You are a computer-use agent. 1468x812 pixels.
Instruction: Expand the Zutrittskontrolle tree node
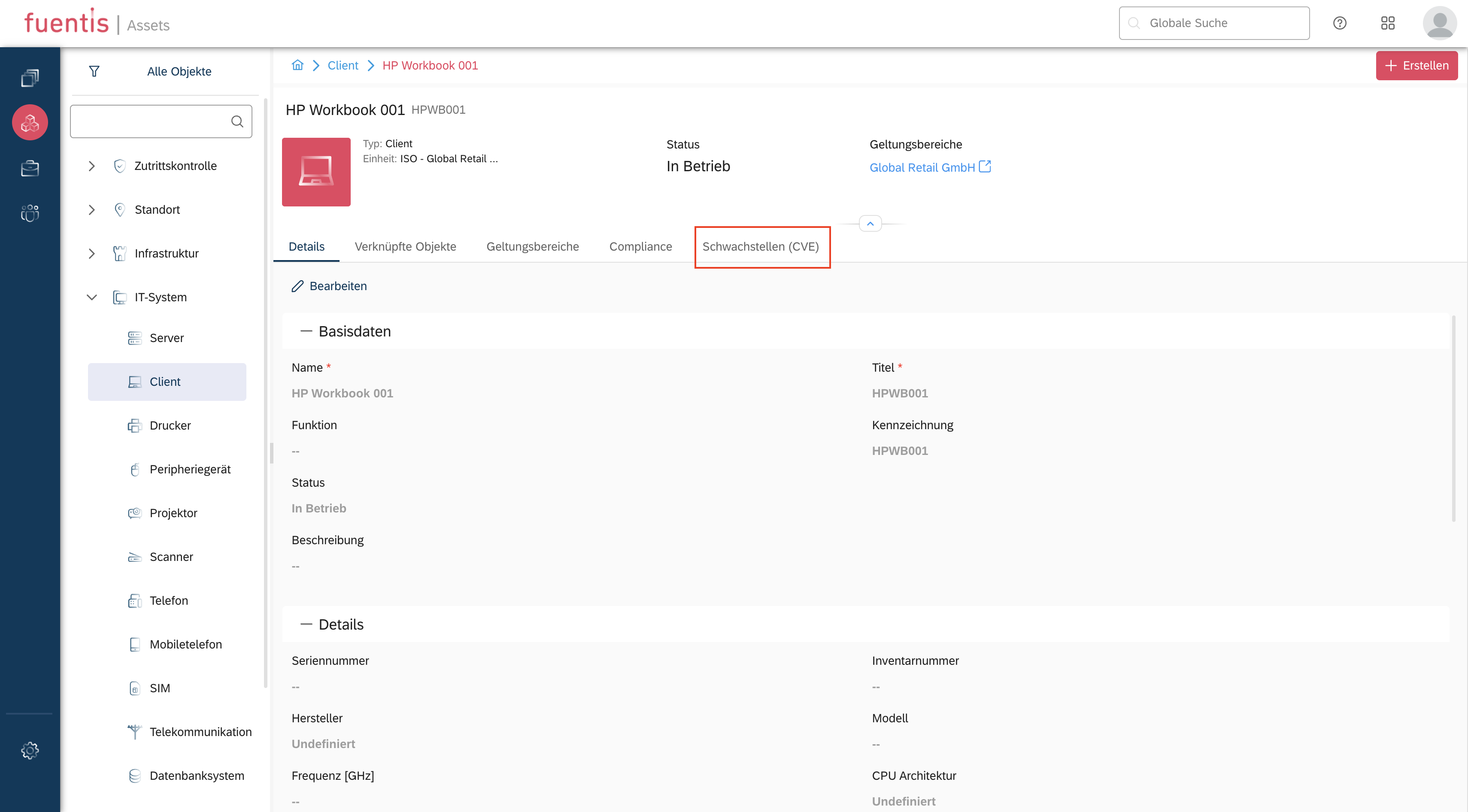(92, 166)
